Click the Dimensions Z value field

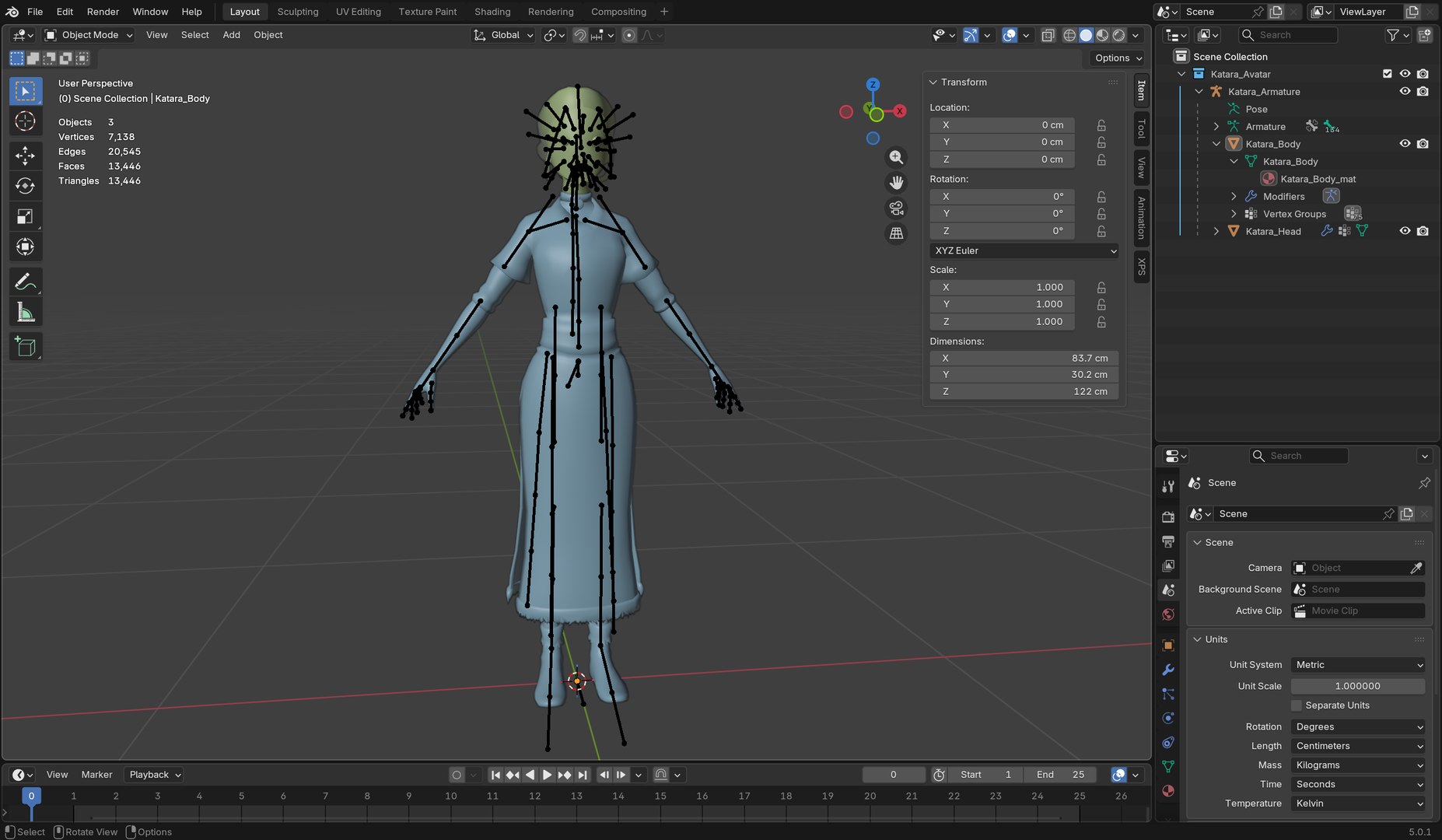[1024, 391]
